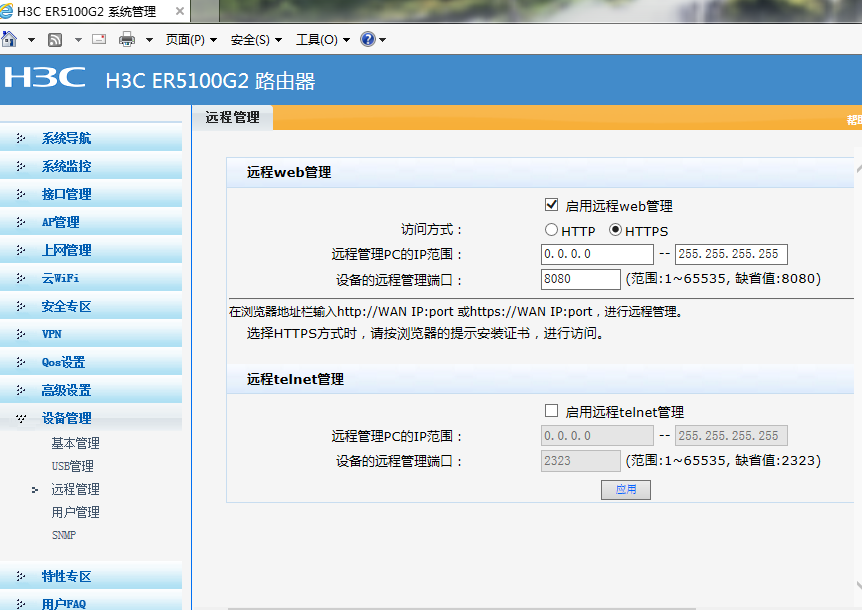Image resolution: width=862 pixels, height=610 pixels.
Task: Open the dropdown arrow beside the Help icon
Action: [x=383, y=40]
